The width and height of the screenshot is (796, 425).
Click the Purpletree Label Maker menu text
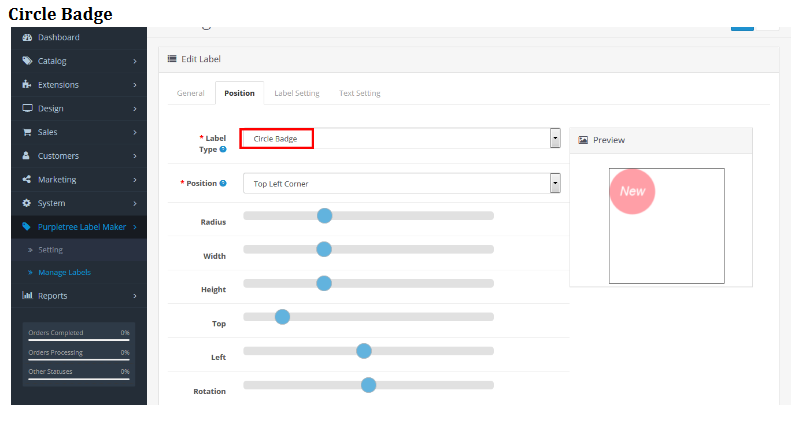tap(82, 227)
